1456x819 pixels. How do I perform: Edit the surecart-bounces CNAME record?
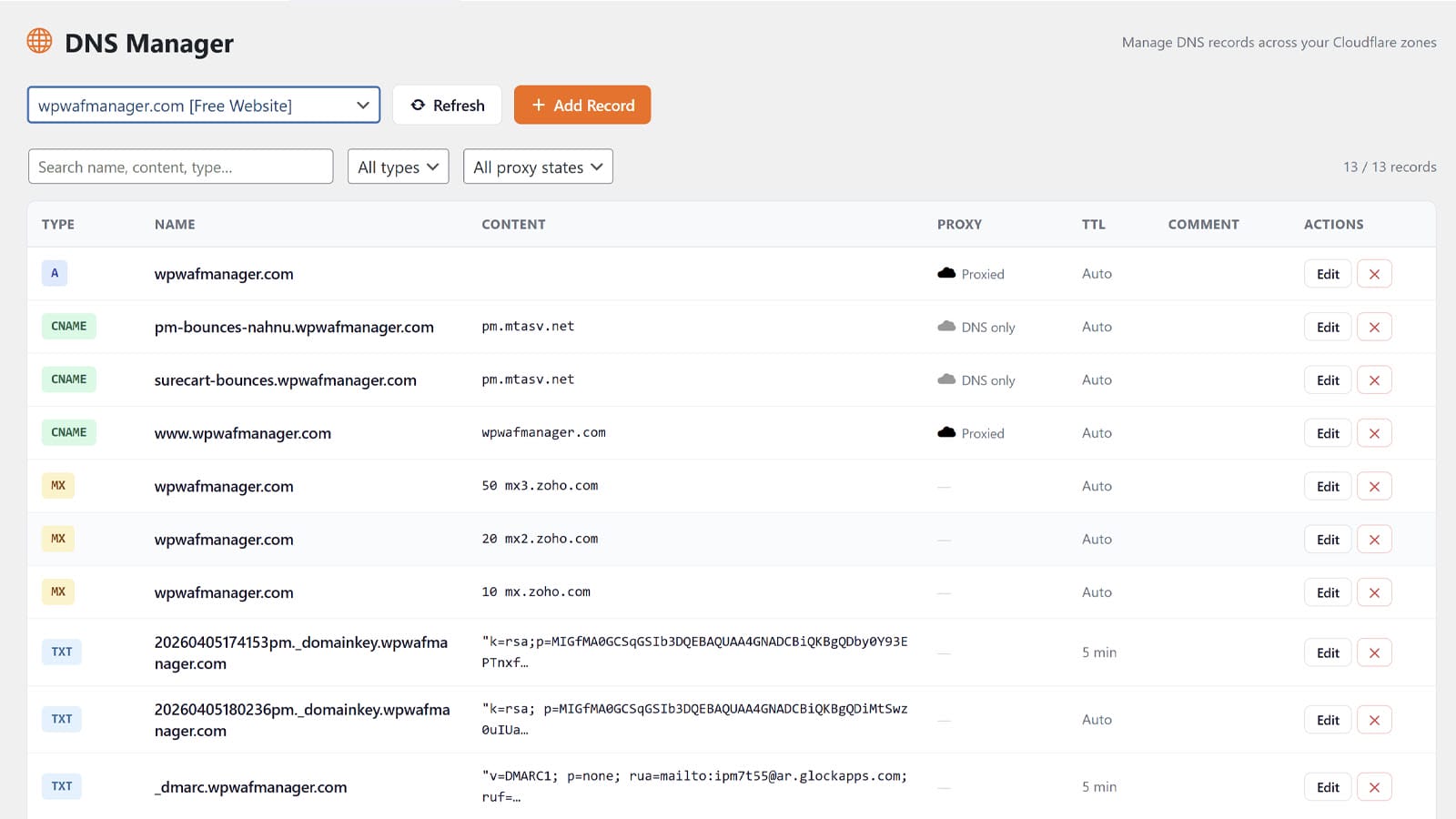1328,380
